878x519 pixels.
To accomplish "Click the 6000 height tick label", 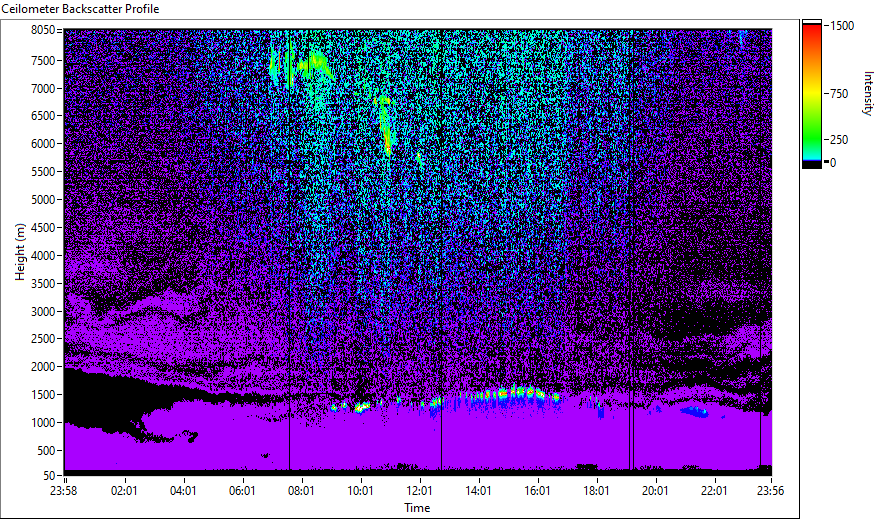I will coord(43,144).
